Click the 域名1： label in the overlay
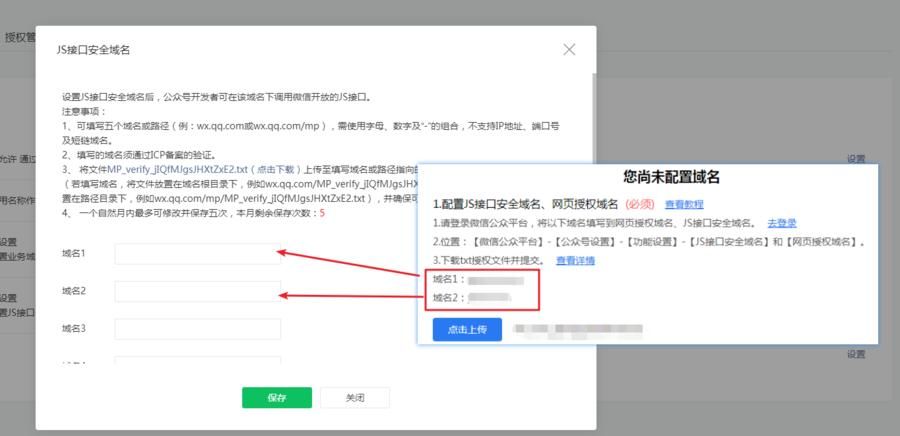Viewport: 900px width, 436px height. coord(449,279)
